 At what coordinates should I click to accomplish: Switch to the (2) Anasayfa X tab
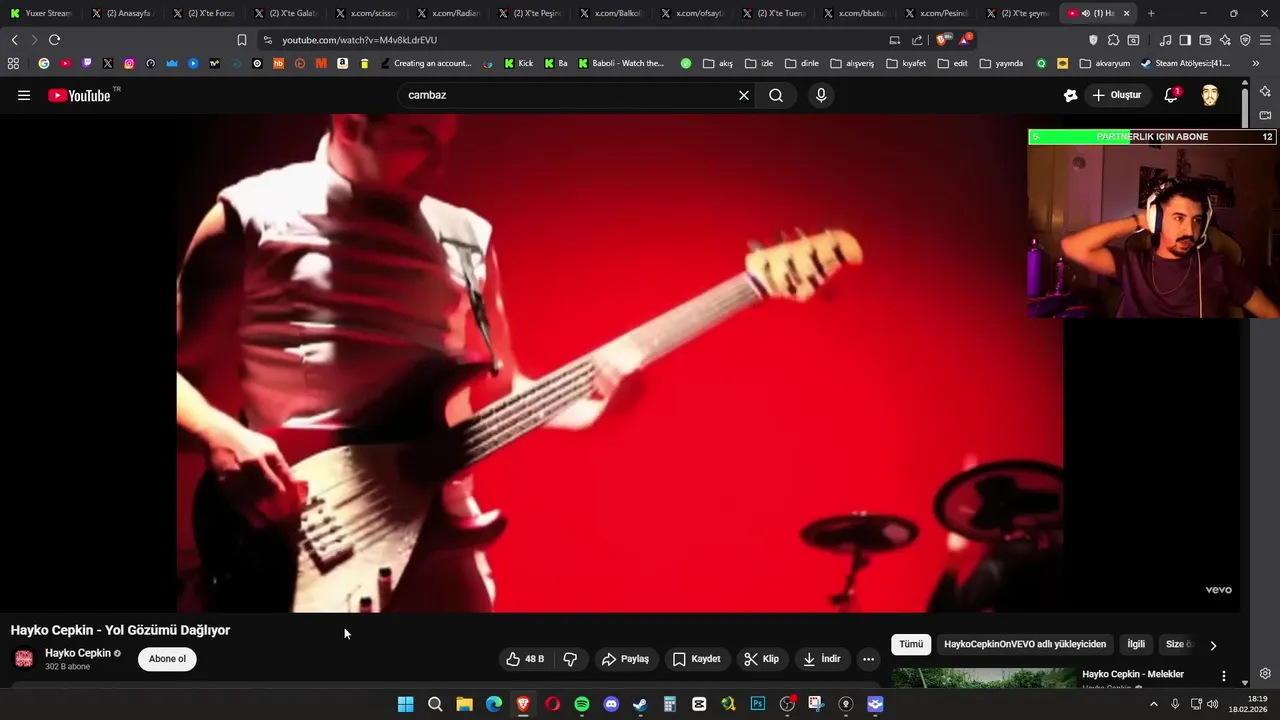pos(122,13)
